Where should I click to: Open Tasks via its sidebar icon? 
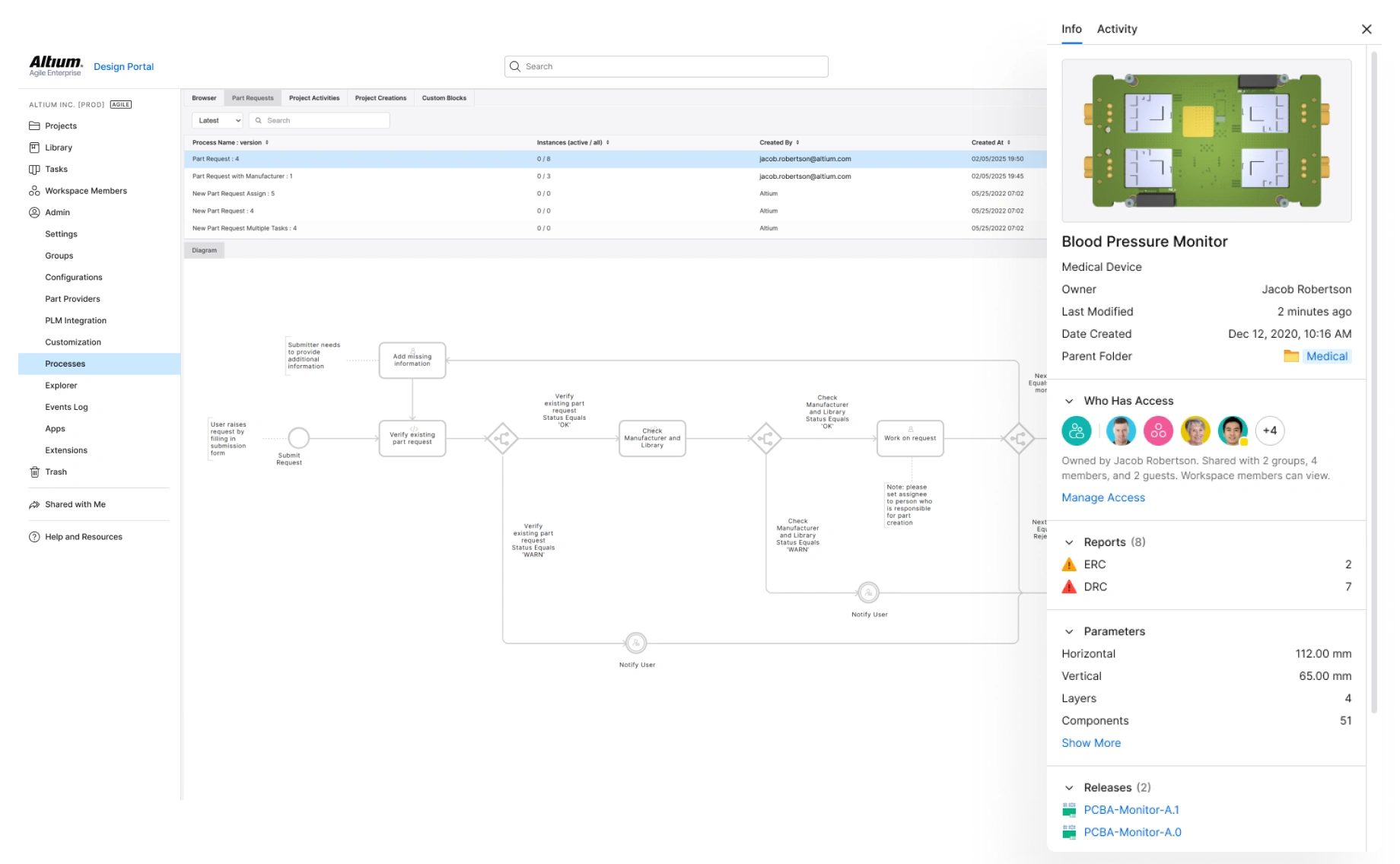point(34,170)
